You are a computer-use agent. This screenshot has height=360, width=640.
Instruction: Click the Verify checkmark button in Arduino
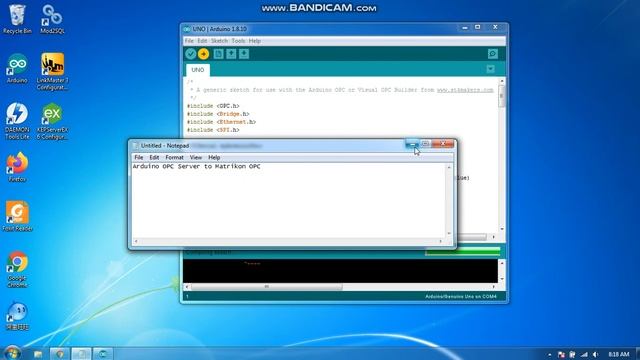[x=190, y=54]
